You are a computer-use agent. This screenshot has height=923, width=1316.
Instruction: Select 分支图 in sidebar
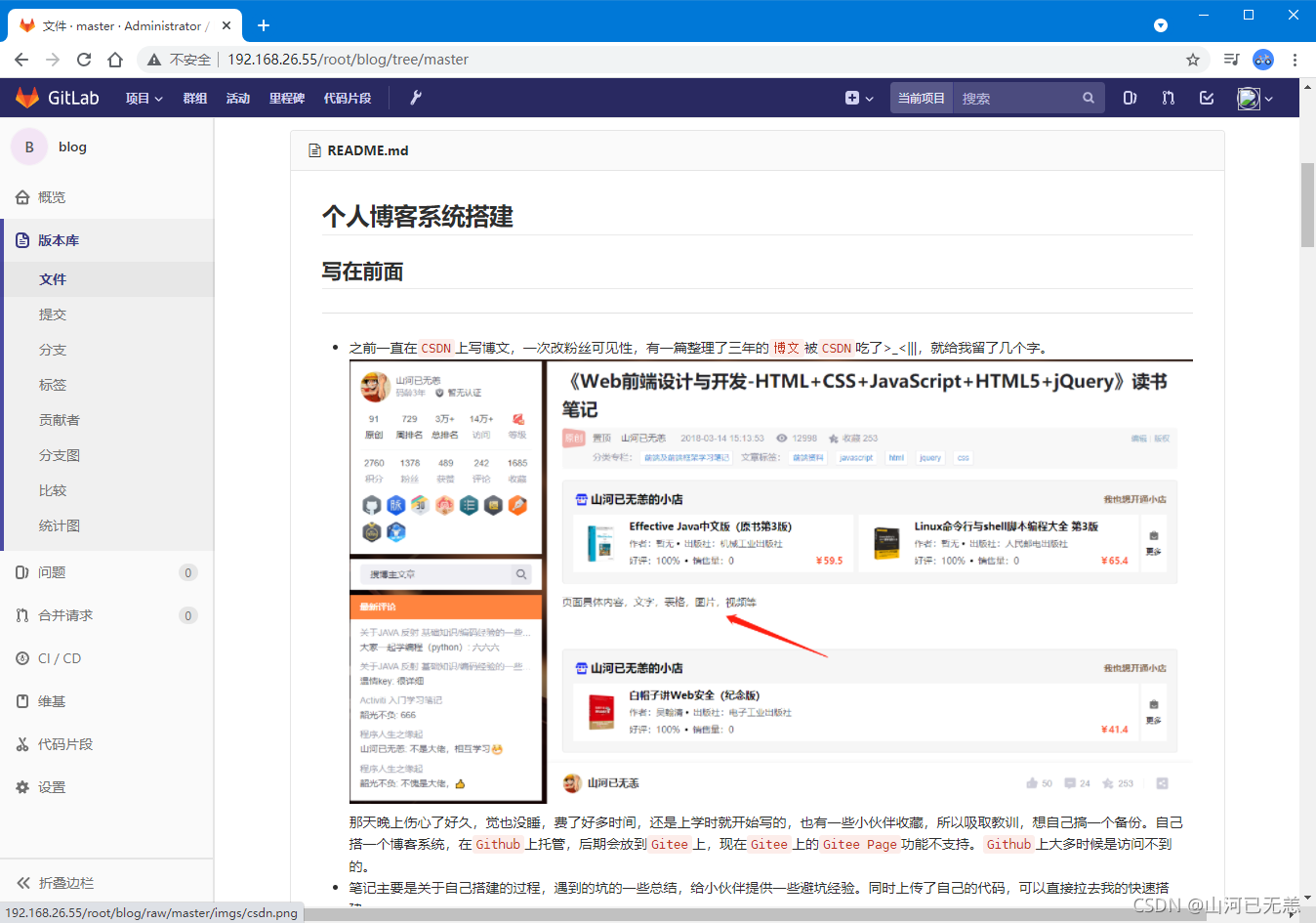tap(106, 455)
